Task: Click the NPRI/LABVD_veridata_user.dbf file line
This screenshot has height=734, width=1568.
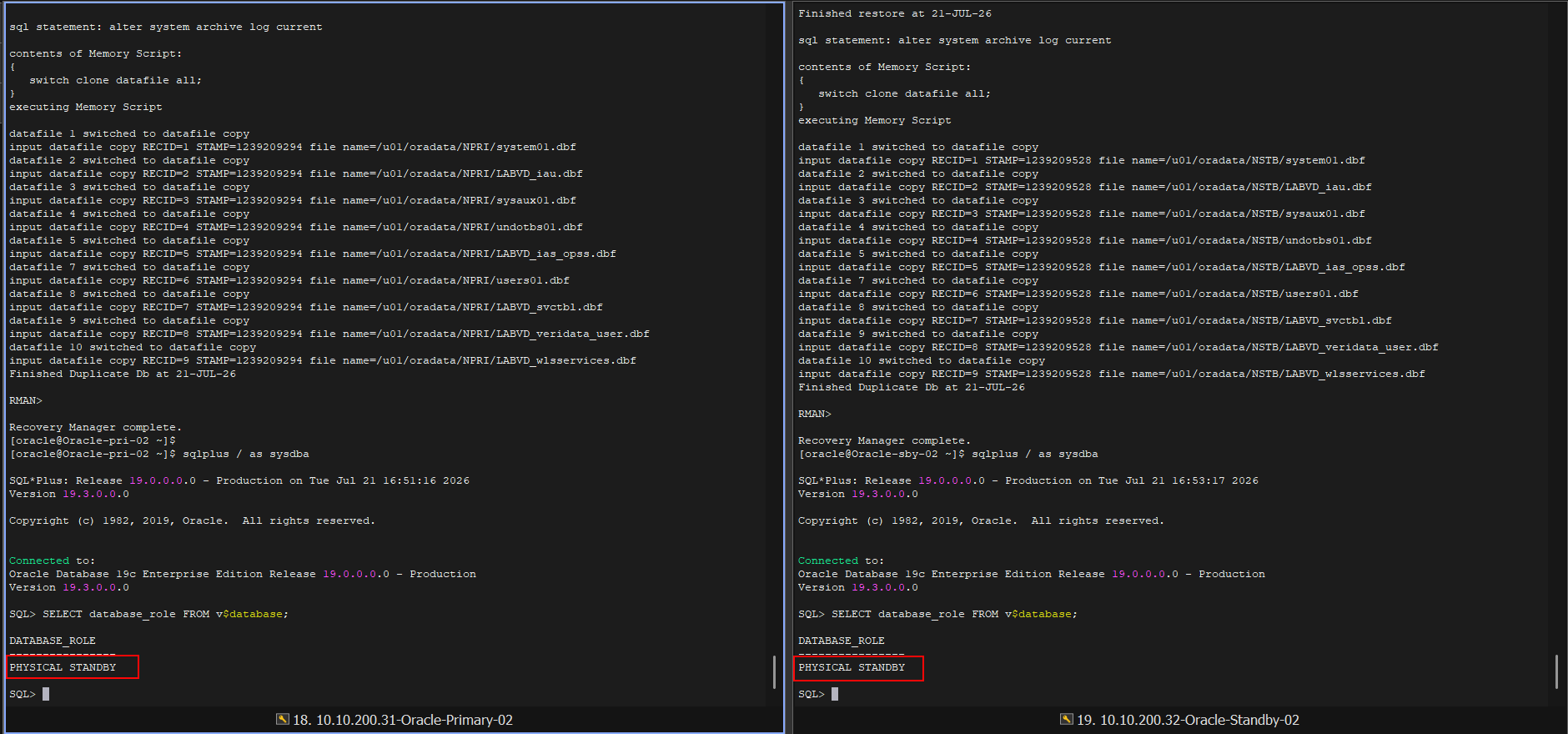Action: [329, 334]
